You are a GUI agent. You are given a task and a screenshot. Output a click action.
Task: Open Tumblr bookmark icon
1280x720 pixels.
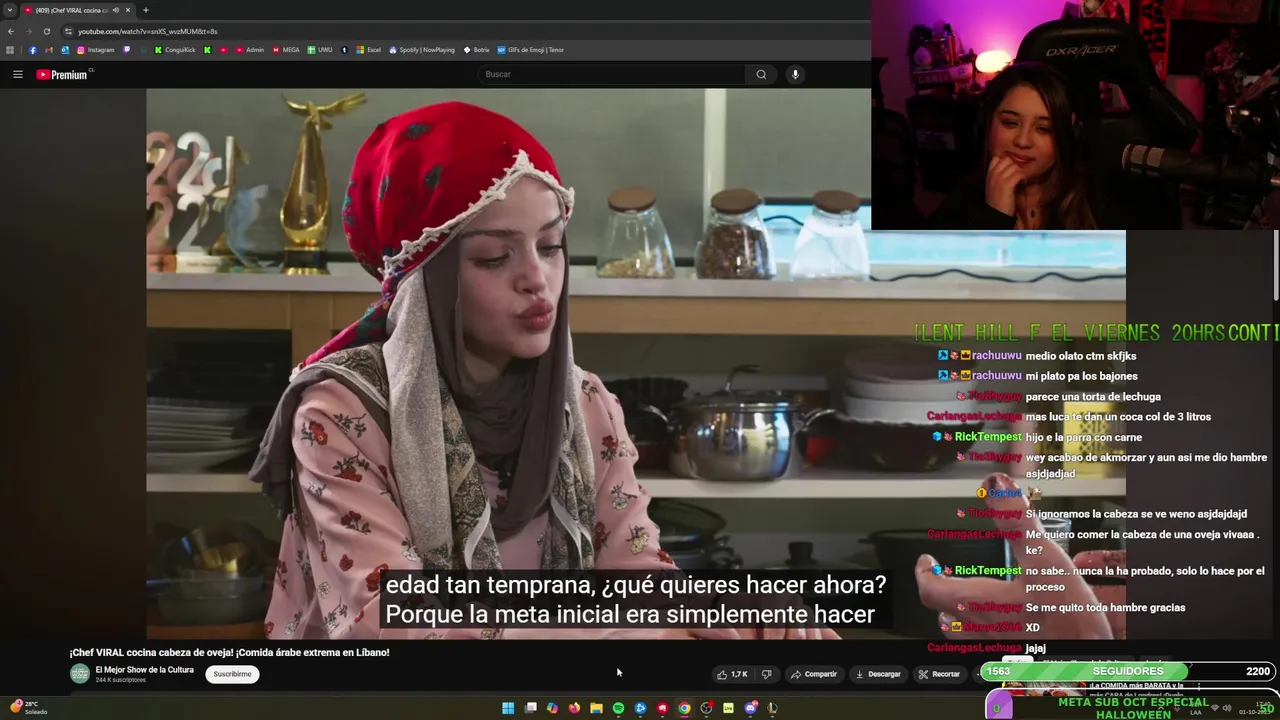coord(344,50)
